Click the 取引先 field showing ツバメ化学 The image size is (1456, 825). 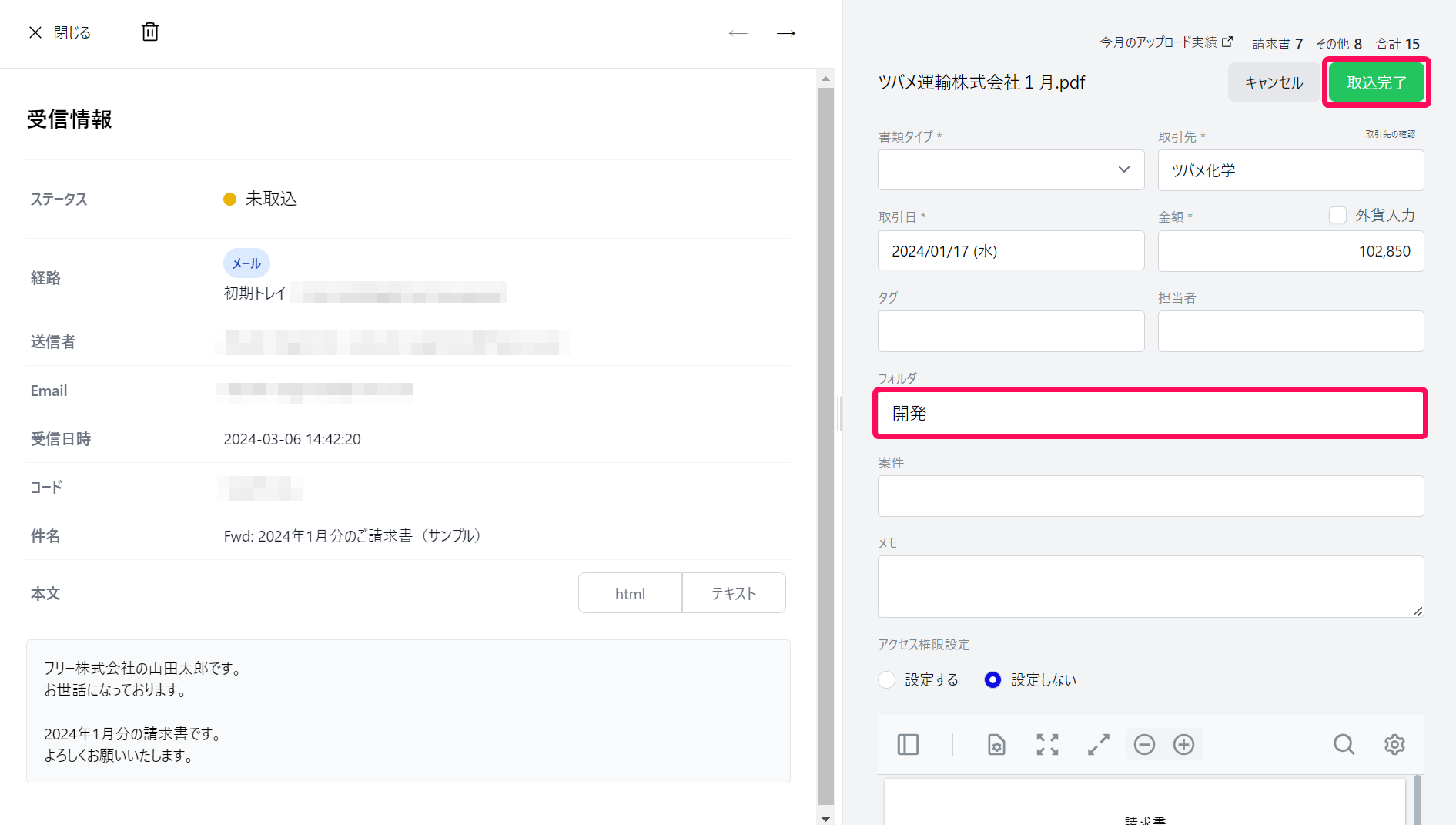tap(1290, 170)
